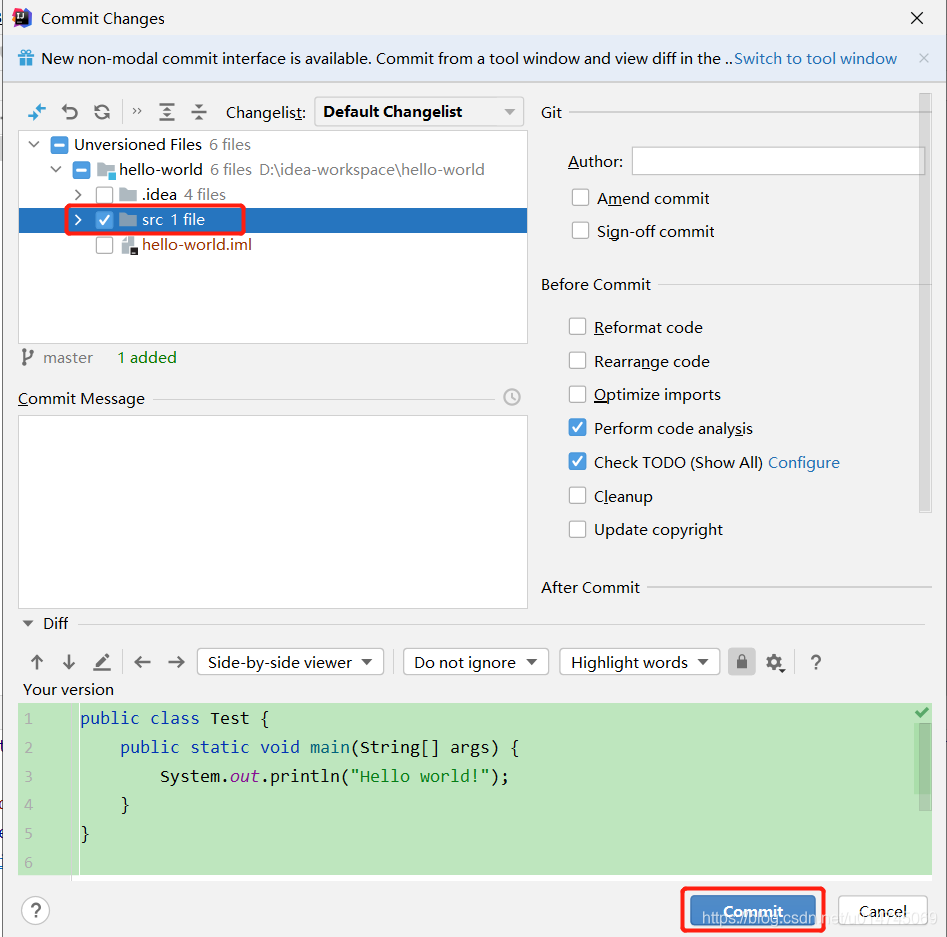947x937 pixels.
Task: Open the Default Changelist dropdown
Action: [x=419, y=112]
